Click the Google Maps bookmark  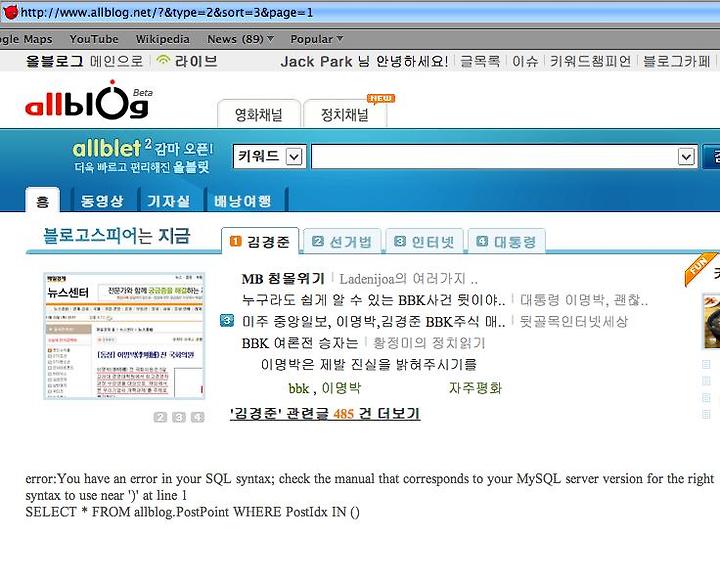[x=26, y=39]
